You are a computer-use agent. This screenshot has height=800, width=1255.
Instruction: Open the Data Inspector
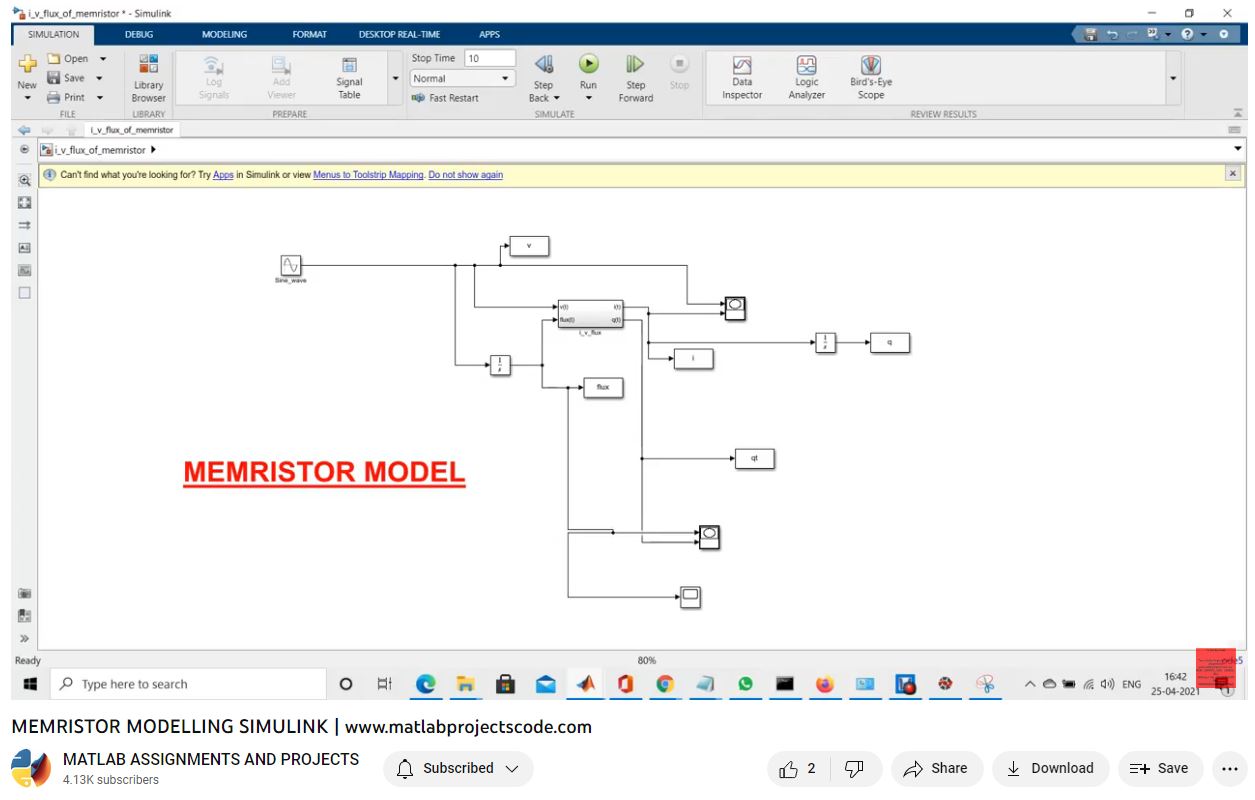pyautogui.click(x=742, y=77)
